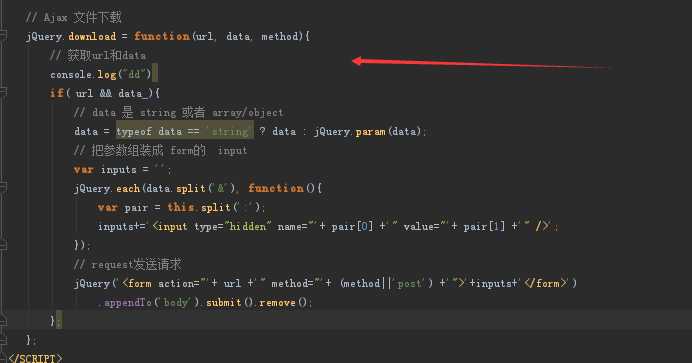Click 'var inputs' declaration

point(105,169)
